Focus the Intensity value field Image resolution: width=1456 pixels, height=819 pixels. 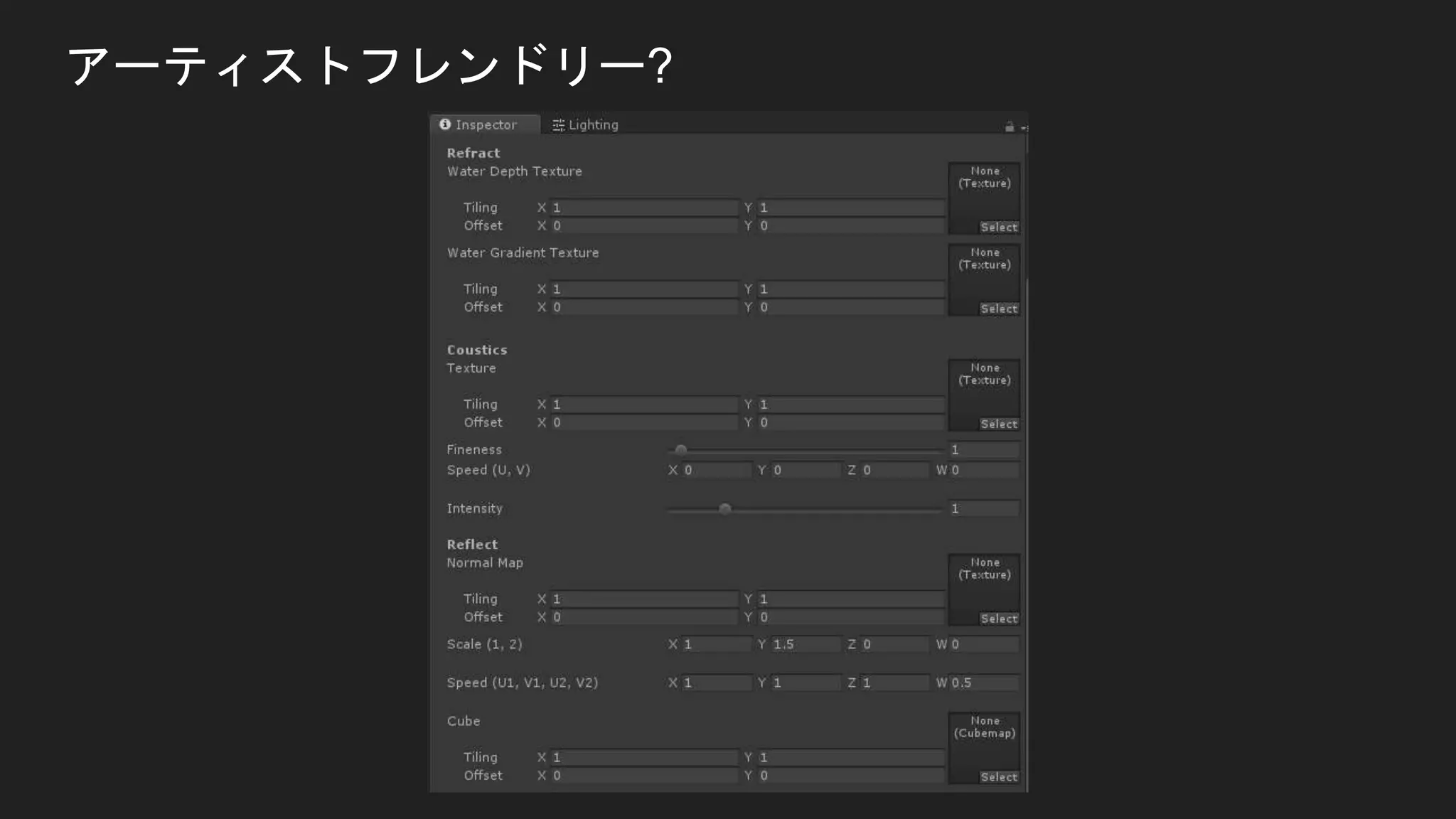click(x=984, y=508)
